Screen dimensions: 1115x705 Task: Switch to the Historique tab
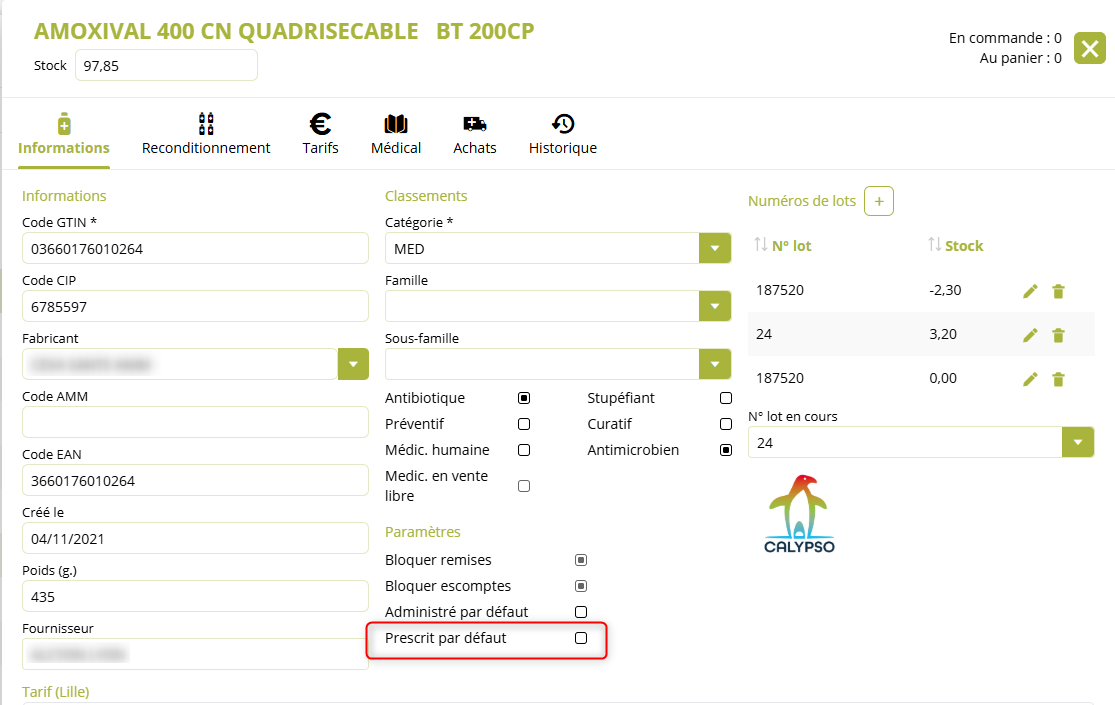(x=562, y=134)
